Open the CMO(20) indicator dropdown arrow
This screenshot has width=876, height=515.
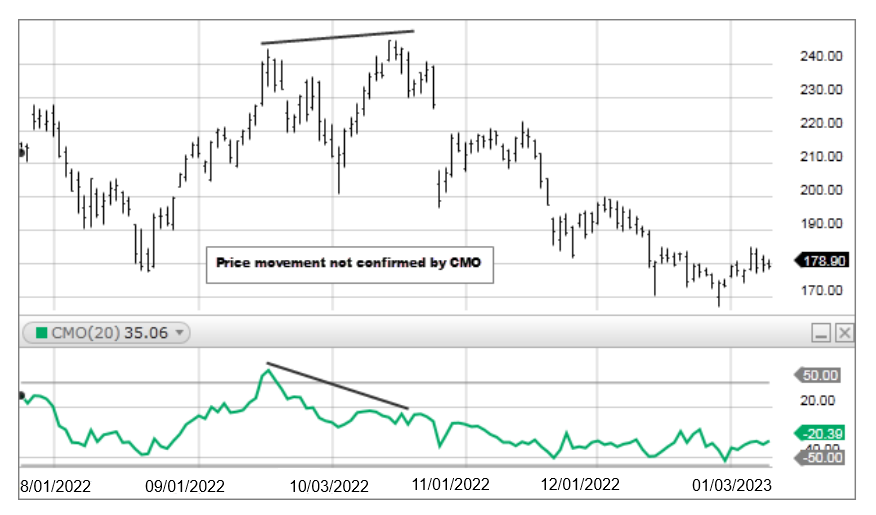[x=180, y=332]
